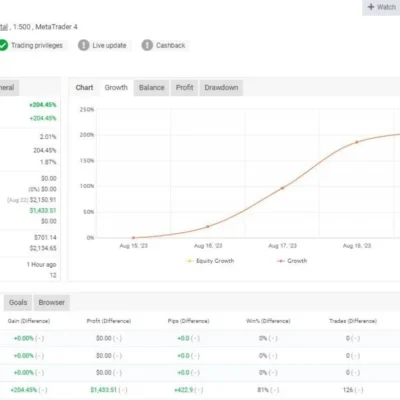Click the $2,150.91 value in the stats panel

click(43, 200)
